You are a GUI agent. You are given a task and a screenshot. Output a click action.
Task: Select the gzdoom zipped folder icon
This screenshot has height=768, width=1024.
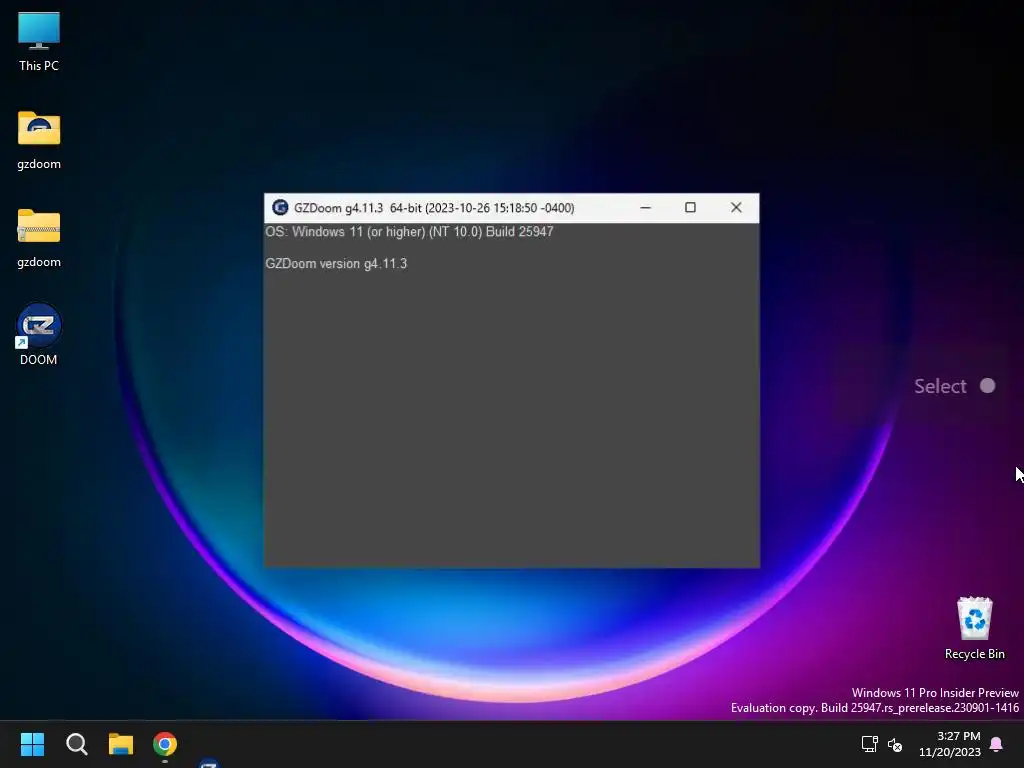click(x=39, y=238)
